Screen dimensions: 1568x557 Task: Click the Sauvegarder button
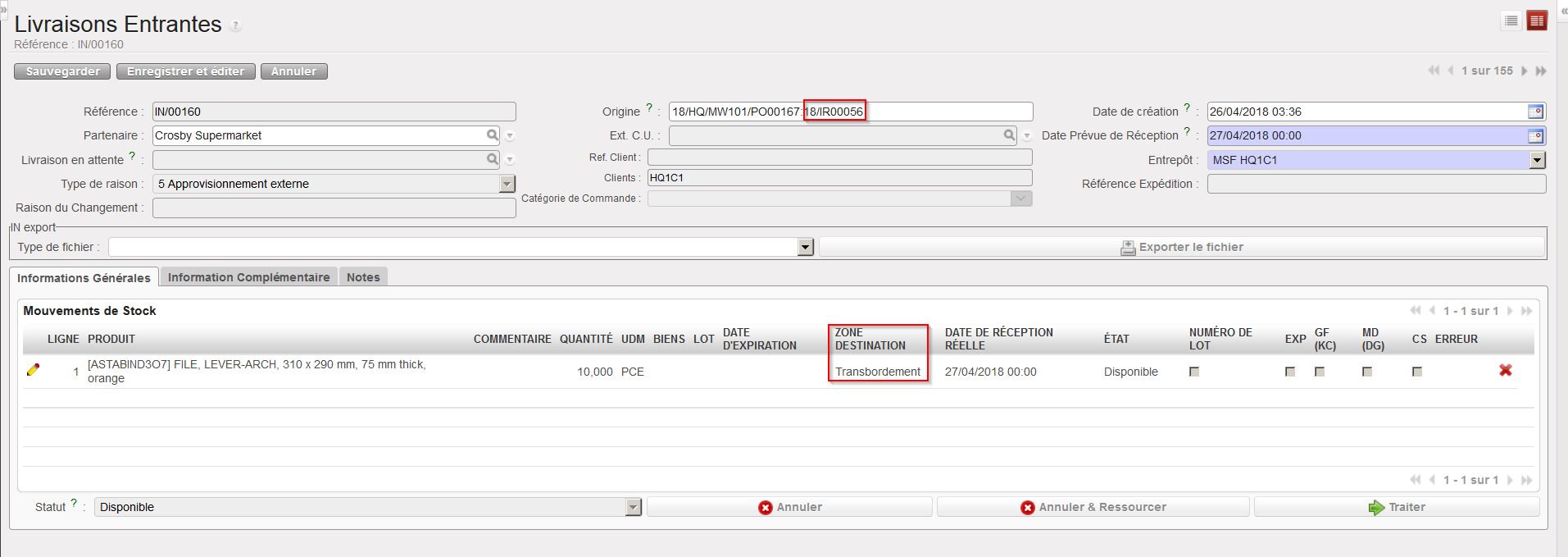pyautogui.click(x=63, y=71)
